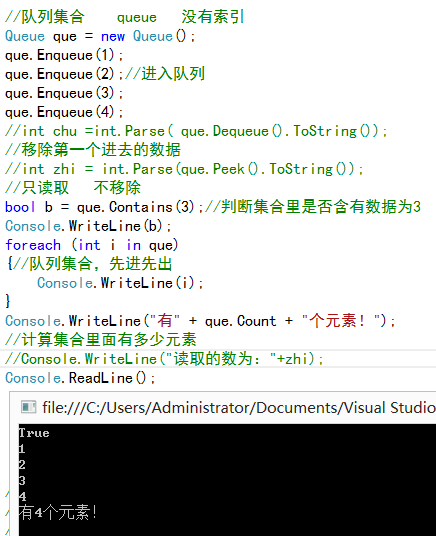Click the console title bar path 'file:///C:/Users/Administrator'
This screenshot has width=436, height=536.
pyautogui.click(x=149, y=407)
